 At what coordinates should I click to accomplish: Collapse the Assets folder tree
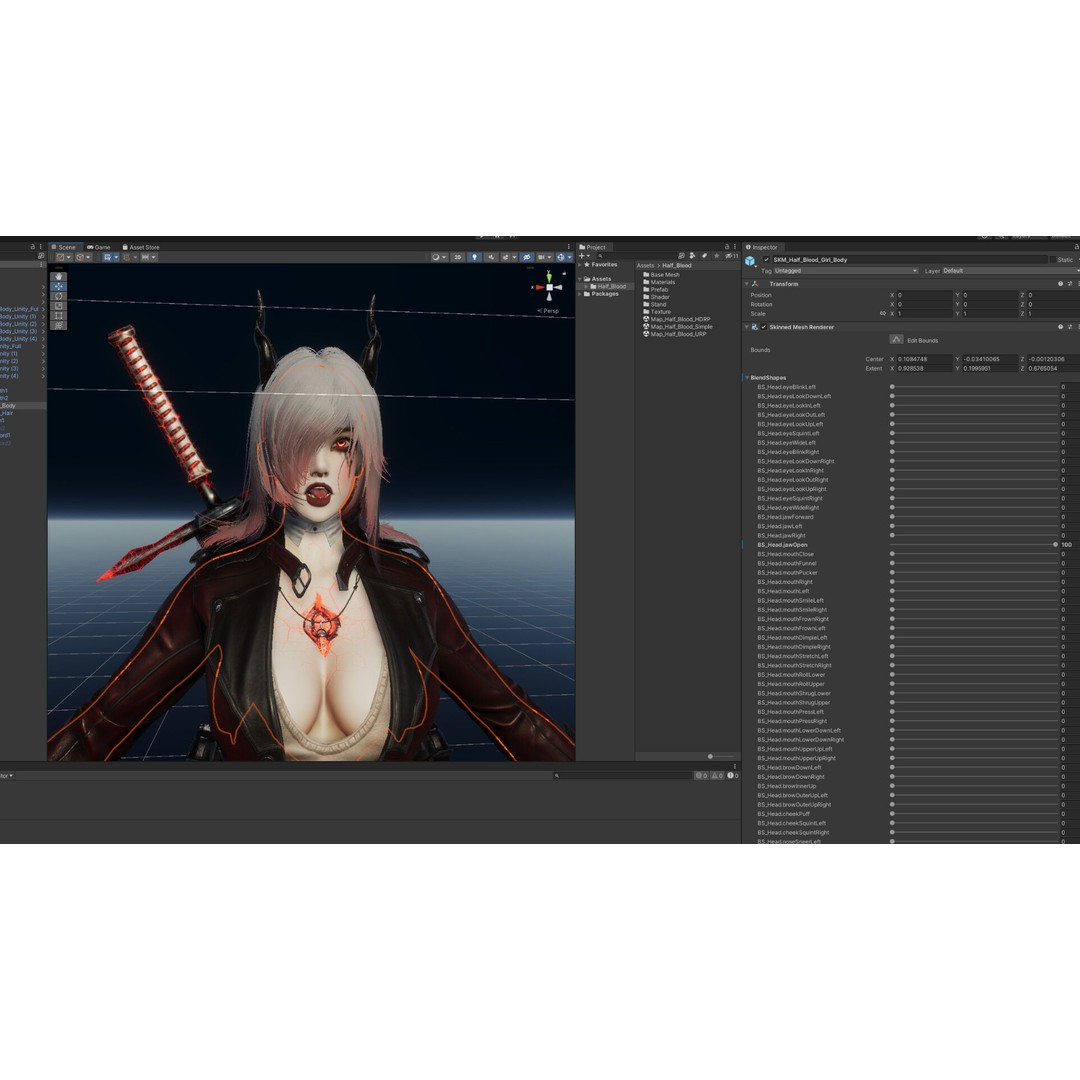point(580,279)
